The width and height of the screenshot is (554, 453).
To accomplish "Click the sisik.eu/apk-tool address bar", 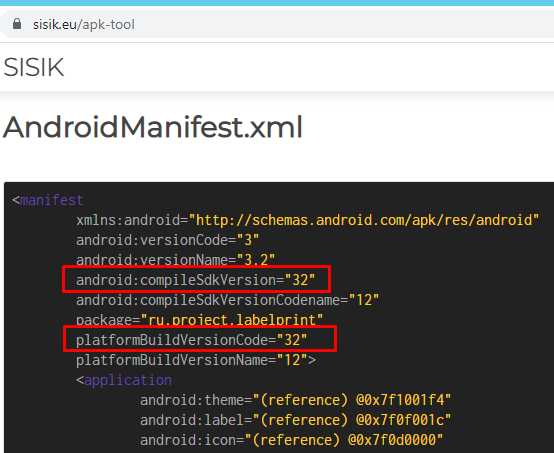I will (x=277, y=24).
